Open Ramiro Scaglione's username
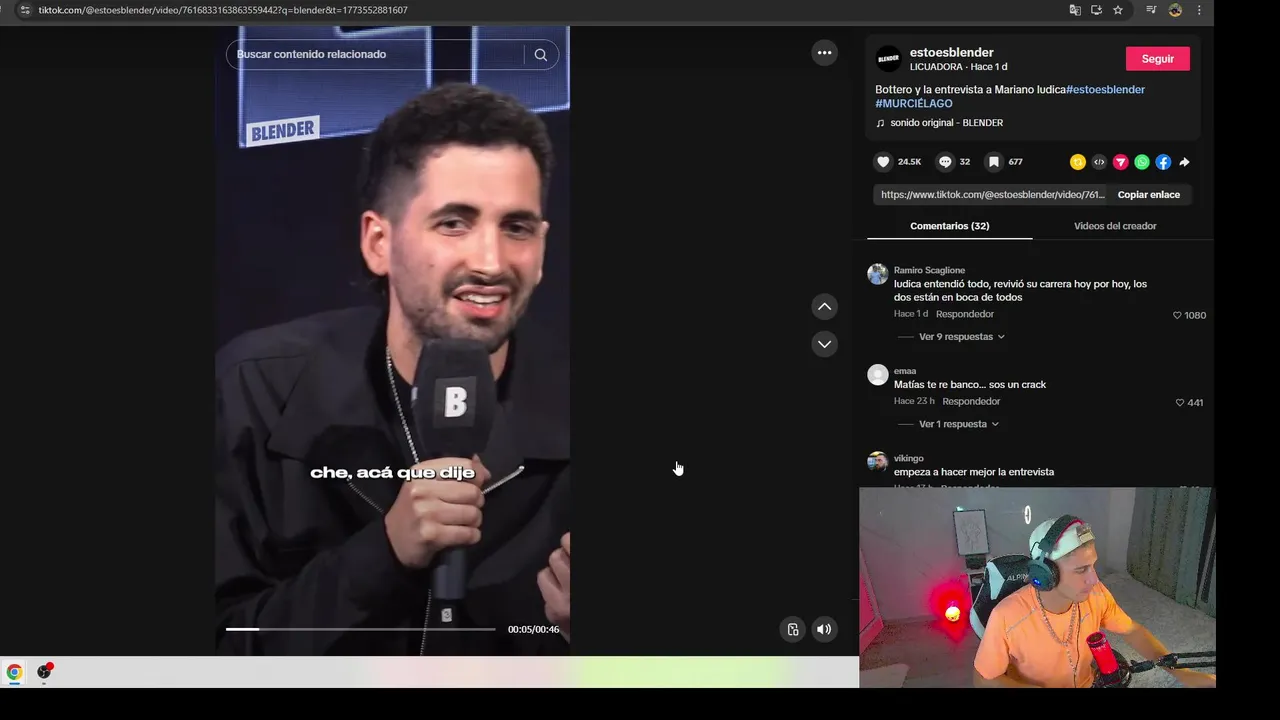 pyautogui.click(x=929, y=271)
